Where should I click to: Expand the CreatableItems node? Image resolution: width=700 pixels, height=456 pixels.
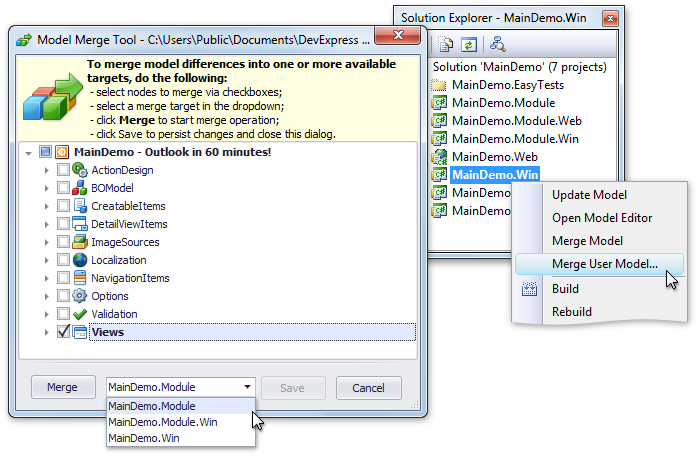[46, 206]
